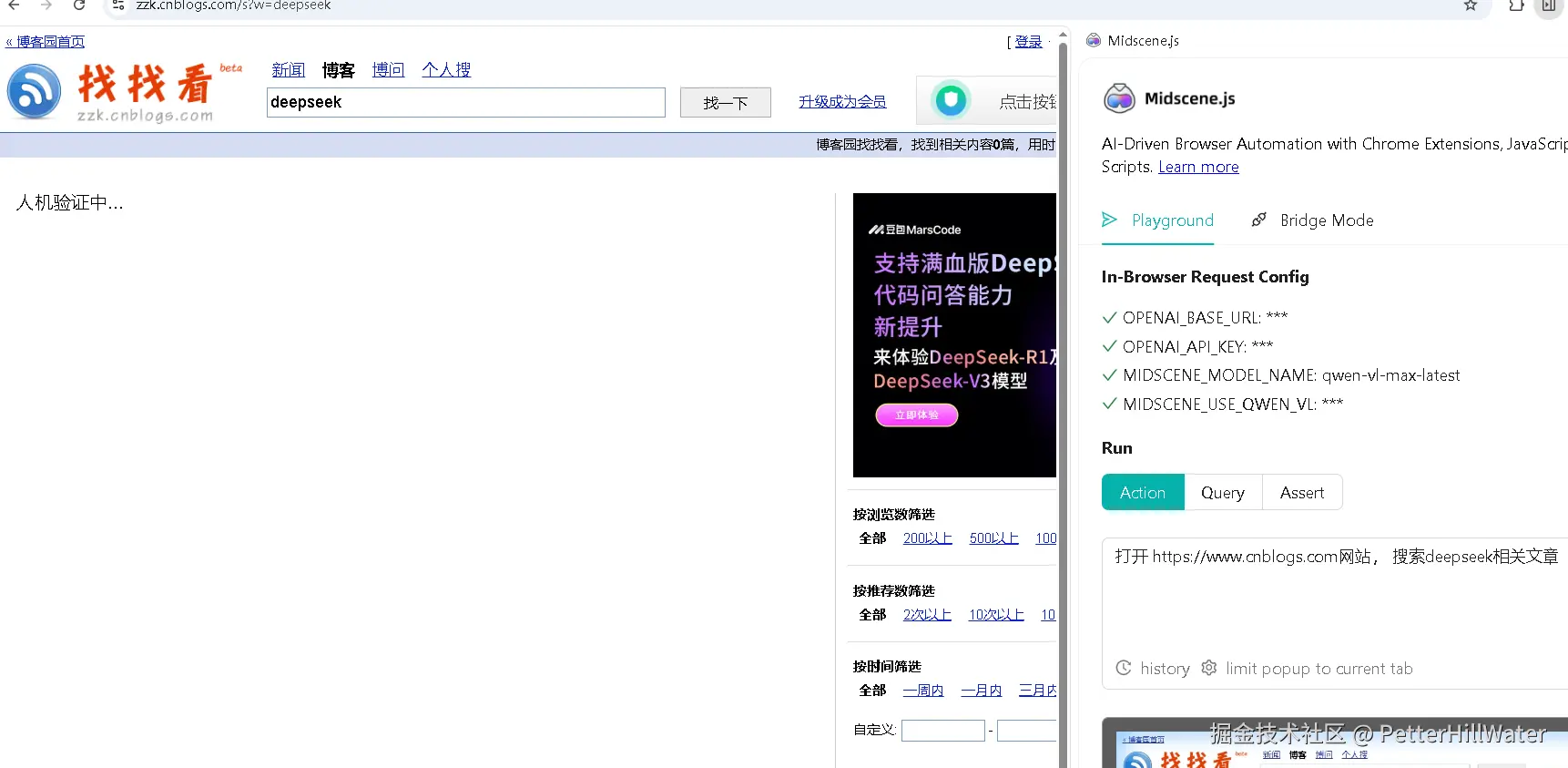
Task: Open the 新闻 search category
Action: tap(289, 70)
